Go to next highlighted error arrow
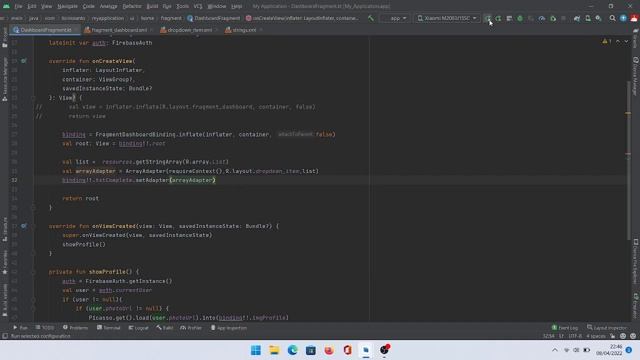 (x=626, y=41)
